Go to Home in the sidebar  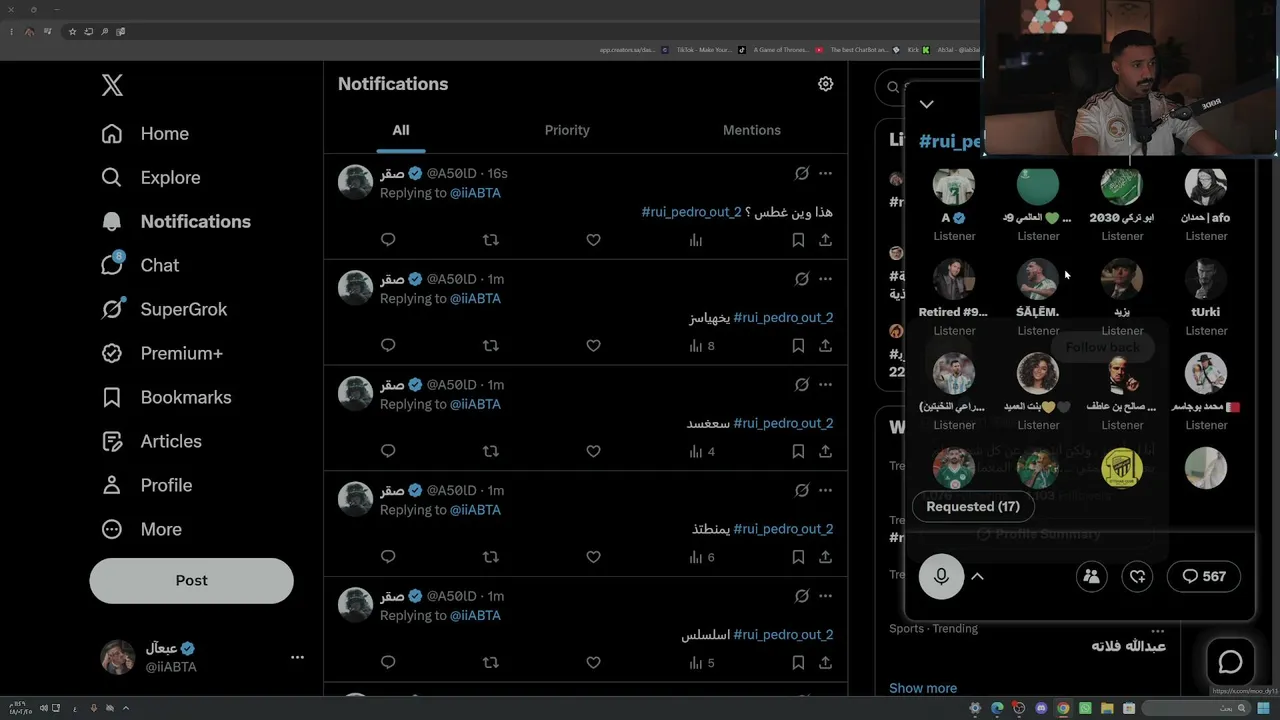145,133
